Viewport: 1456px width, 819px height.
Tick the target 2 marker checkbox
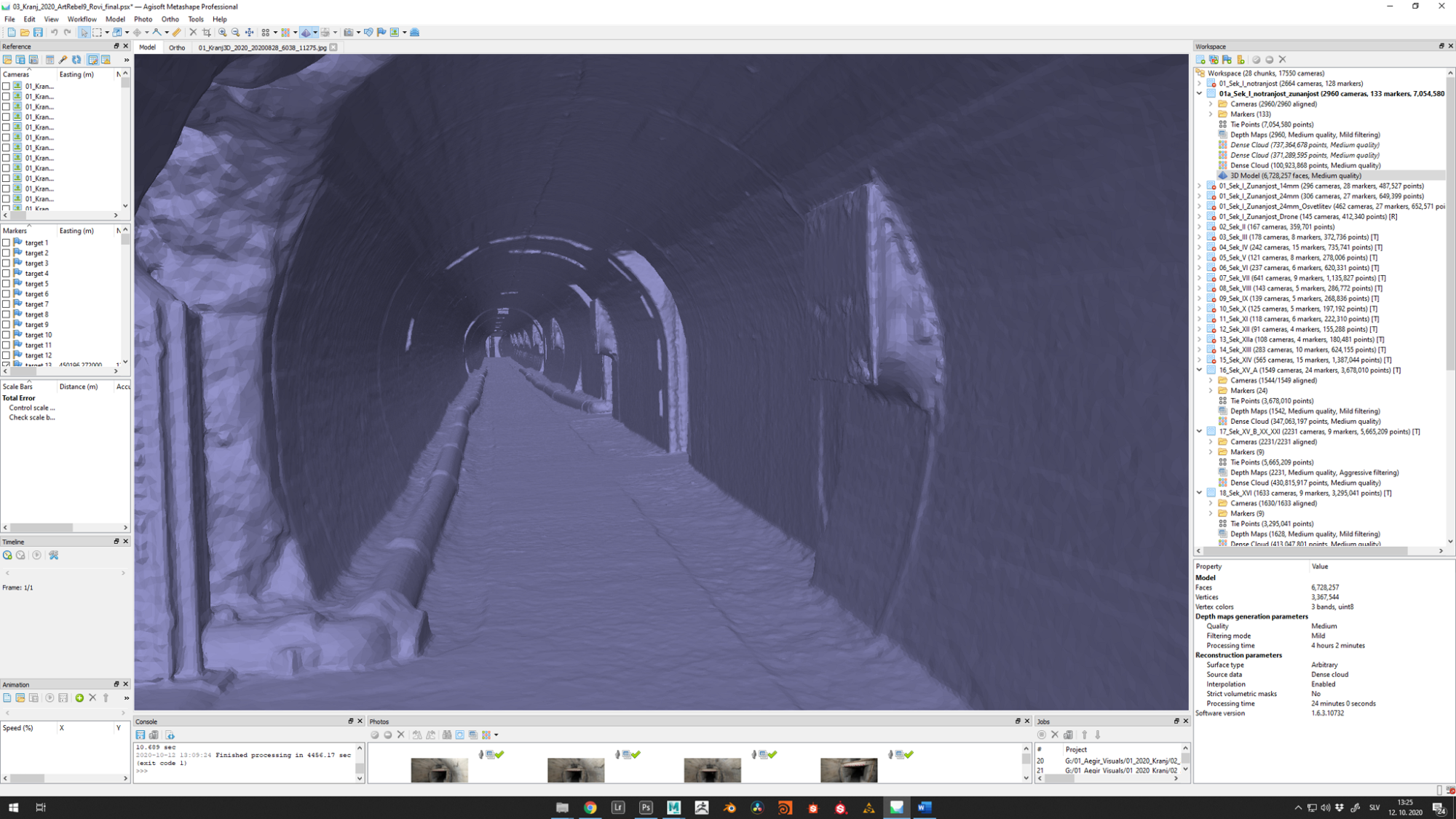7,253
